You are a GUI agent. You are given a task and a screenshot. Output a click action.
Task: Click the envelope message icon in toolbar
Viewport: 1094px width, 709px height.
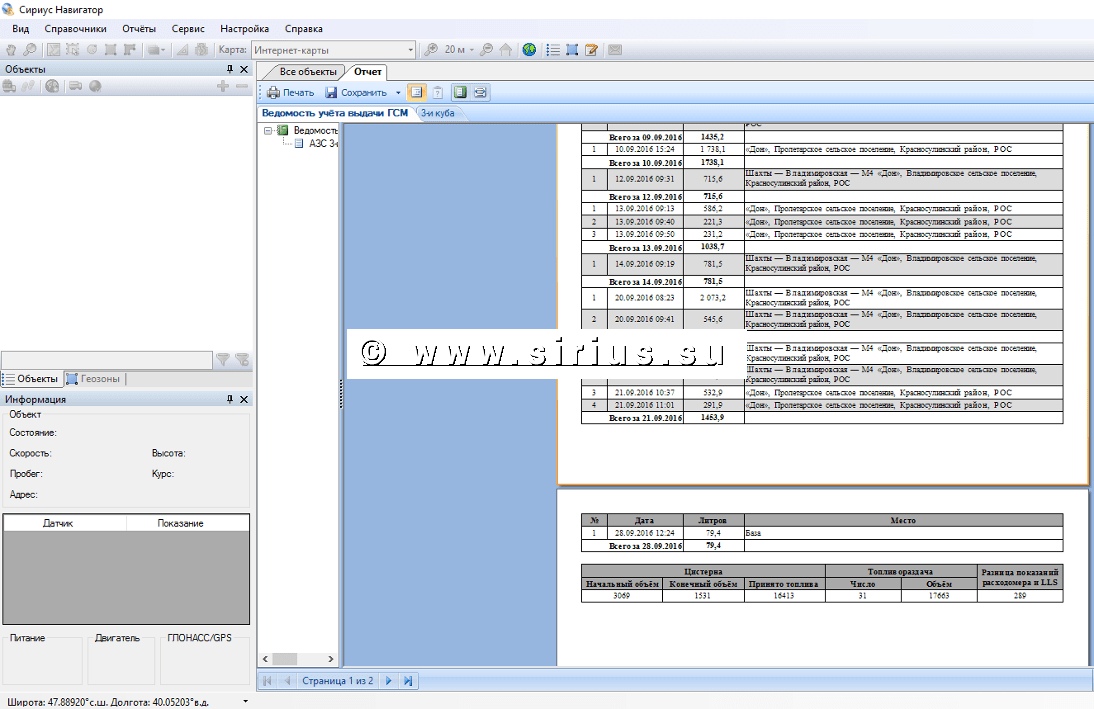(x=614, y=49)
